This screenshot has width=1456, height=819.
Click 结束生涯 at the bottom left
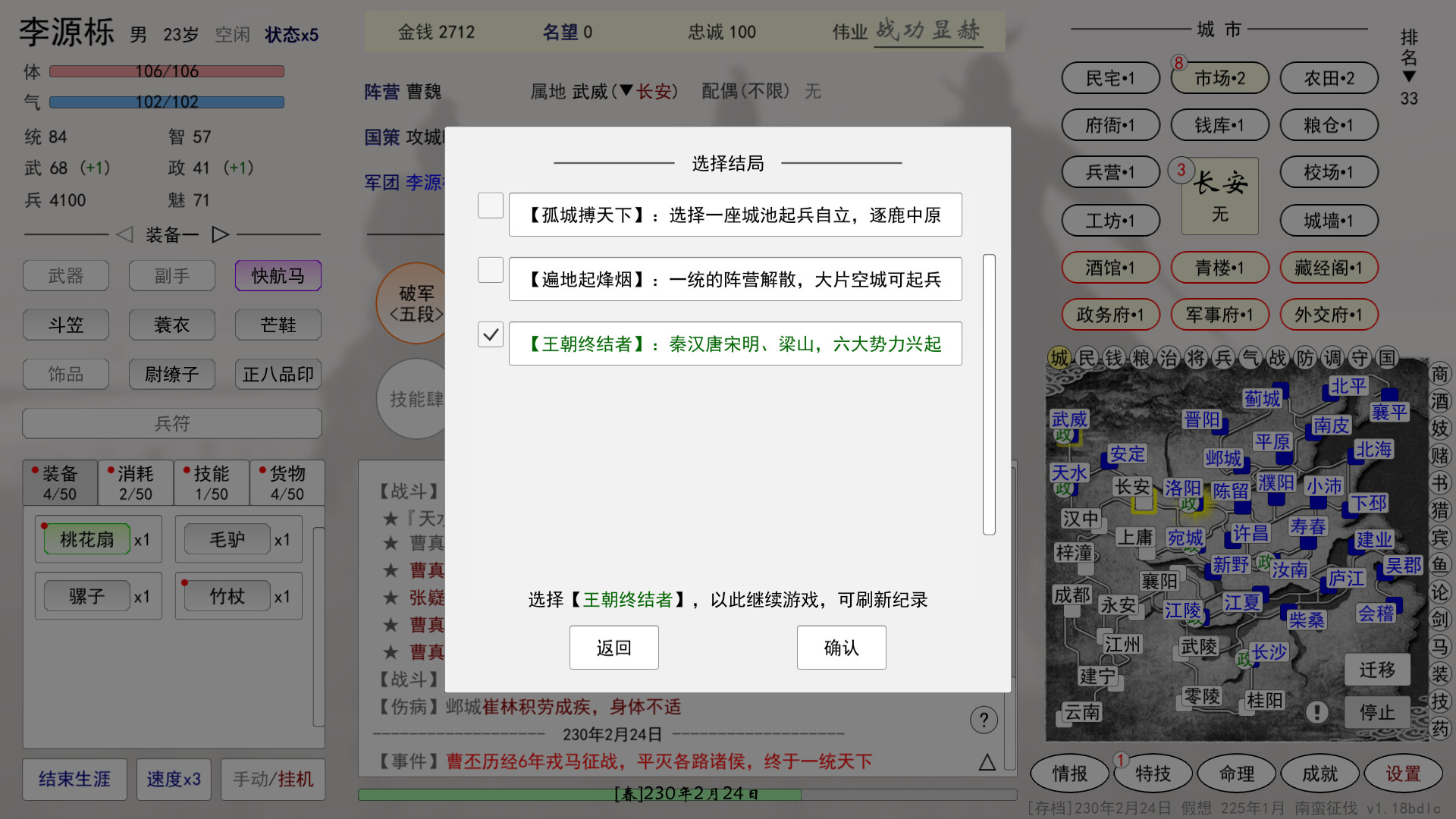pos(74,779)
